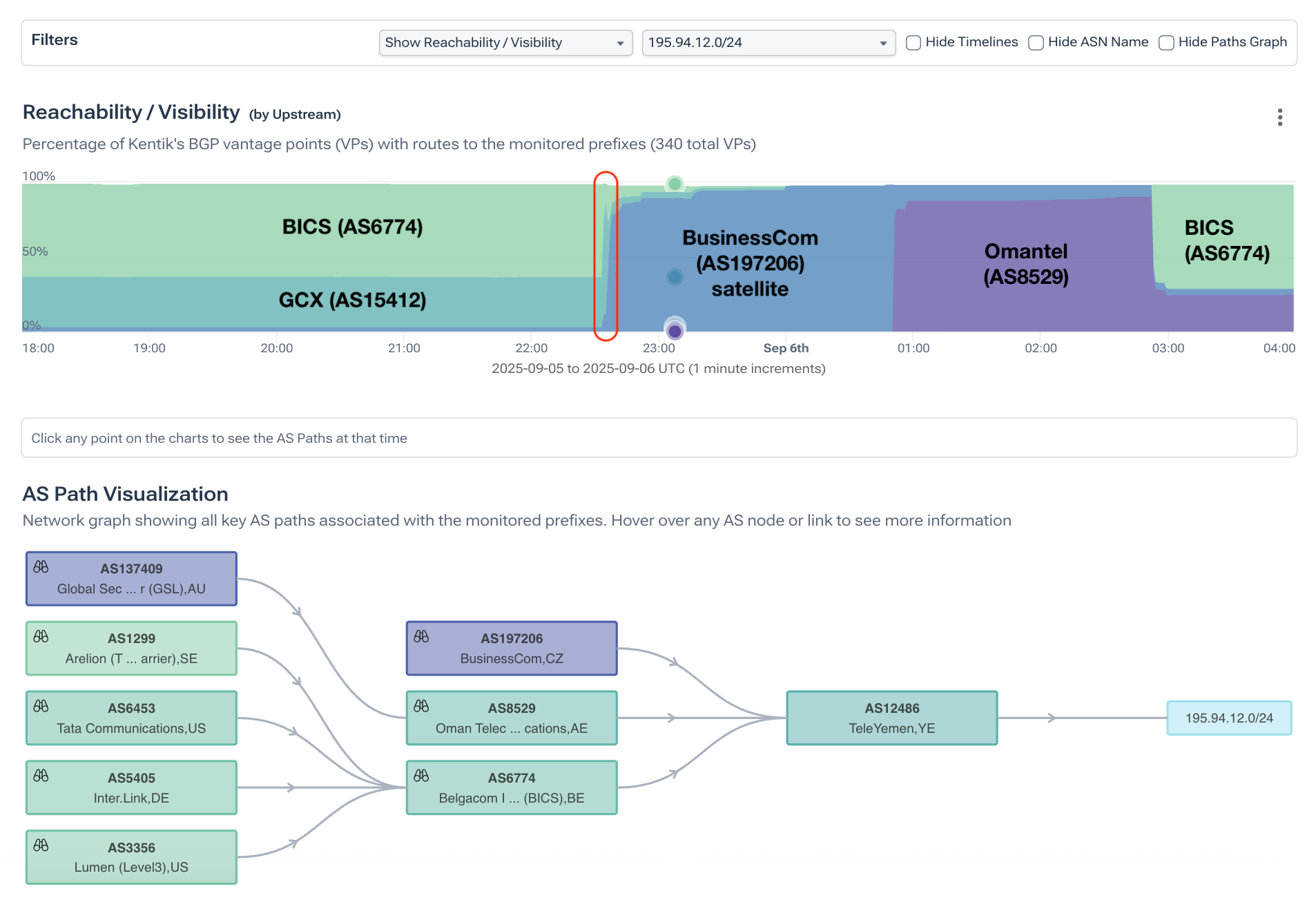Screen dimensions: 1316x909
Task: Select the AS6453 Tata Communications node
Action: click(131, 718)
